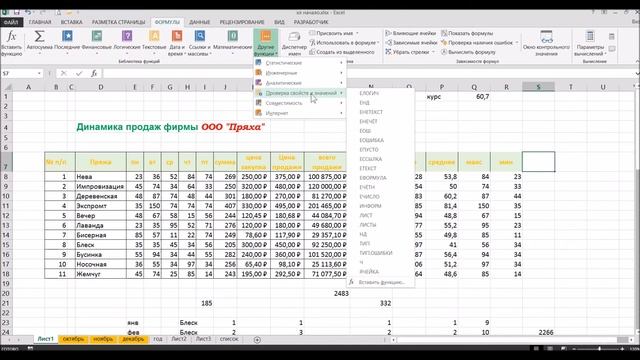This screenshot has height=360, width=640.
Task: Expand the Интернет submenu
Action: click(299, 113)
